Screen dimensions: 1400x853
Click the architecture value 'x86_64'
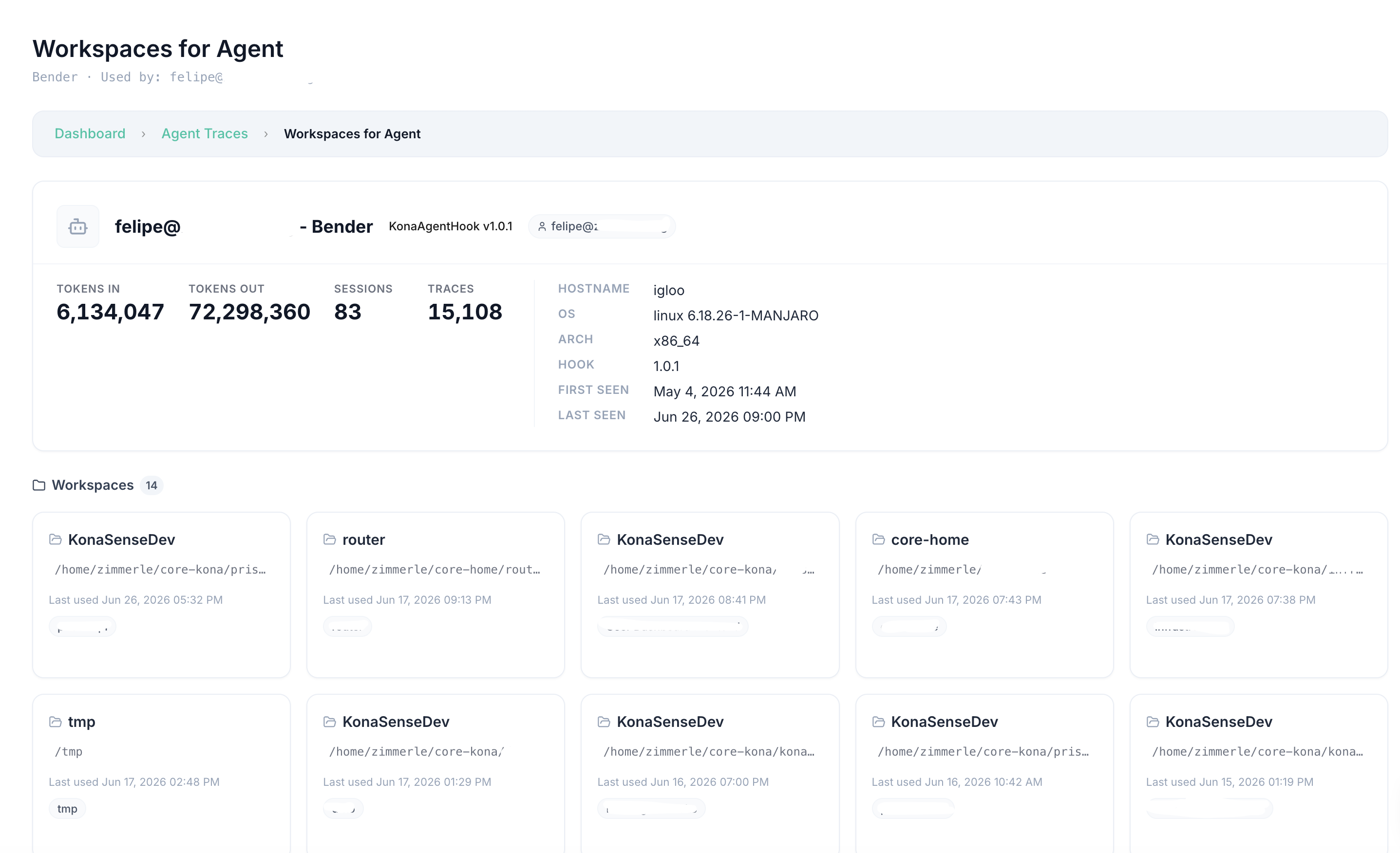676,341
